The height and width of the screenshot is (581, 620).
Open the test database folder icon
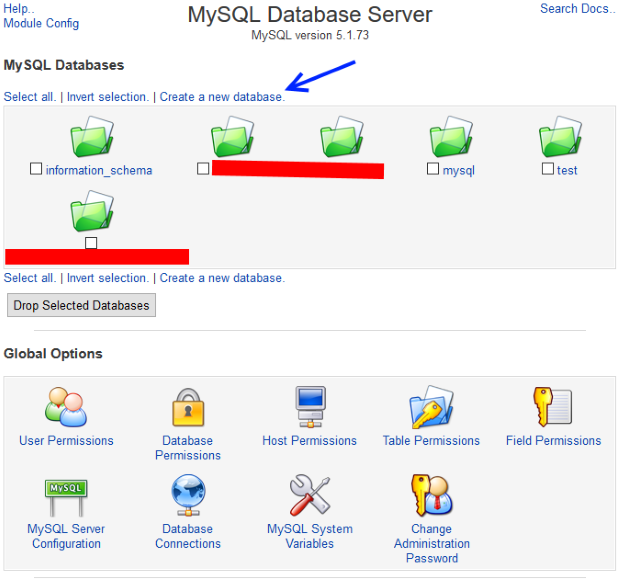560,137
